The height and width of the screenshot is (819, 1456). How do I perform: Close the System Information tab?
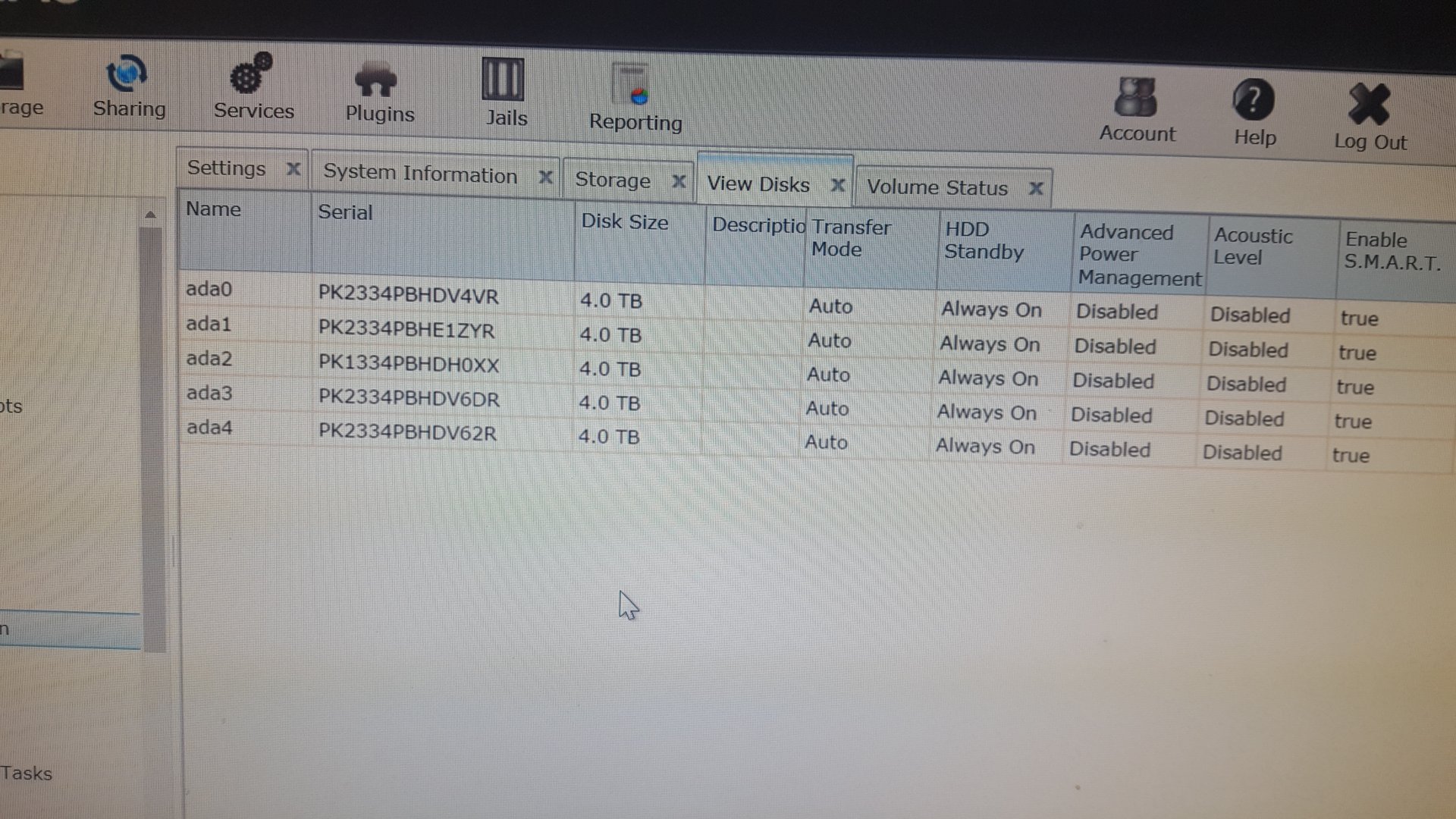545,177
